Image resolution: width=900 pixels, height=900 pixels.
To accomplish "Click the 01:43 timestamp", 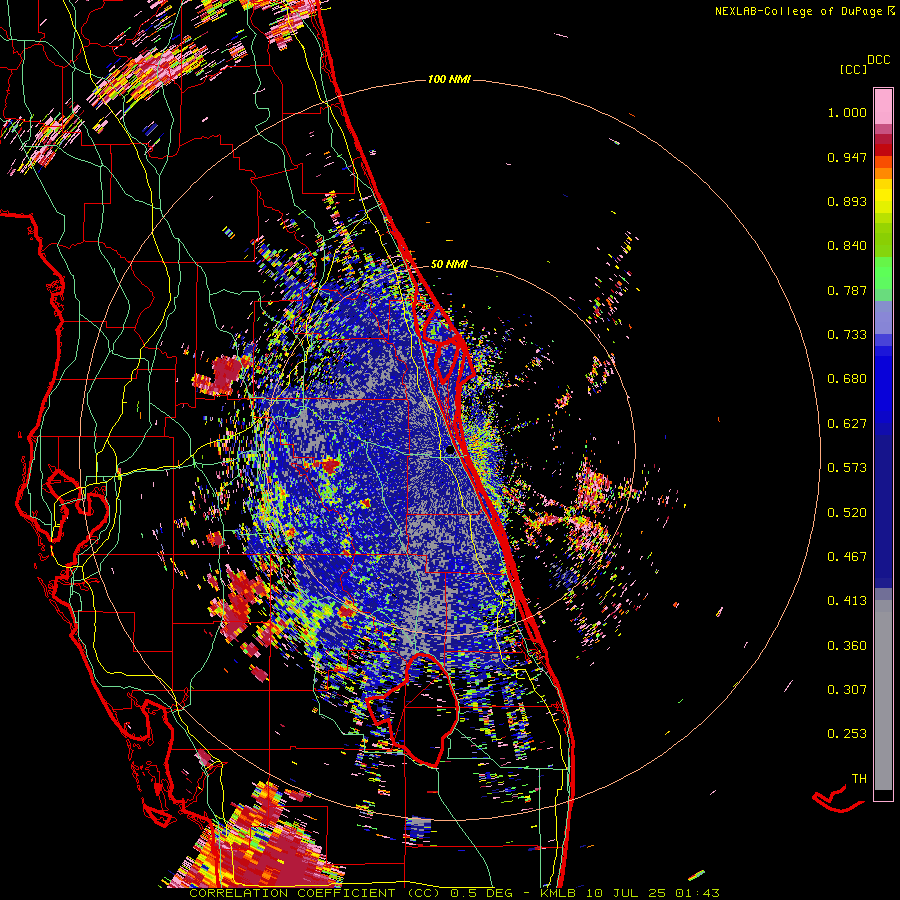I will click(697, 893).
